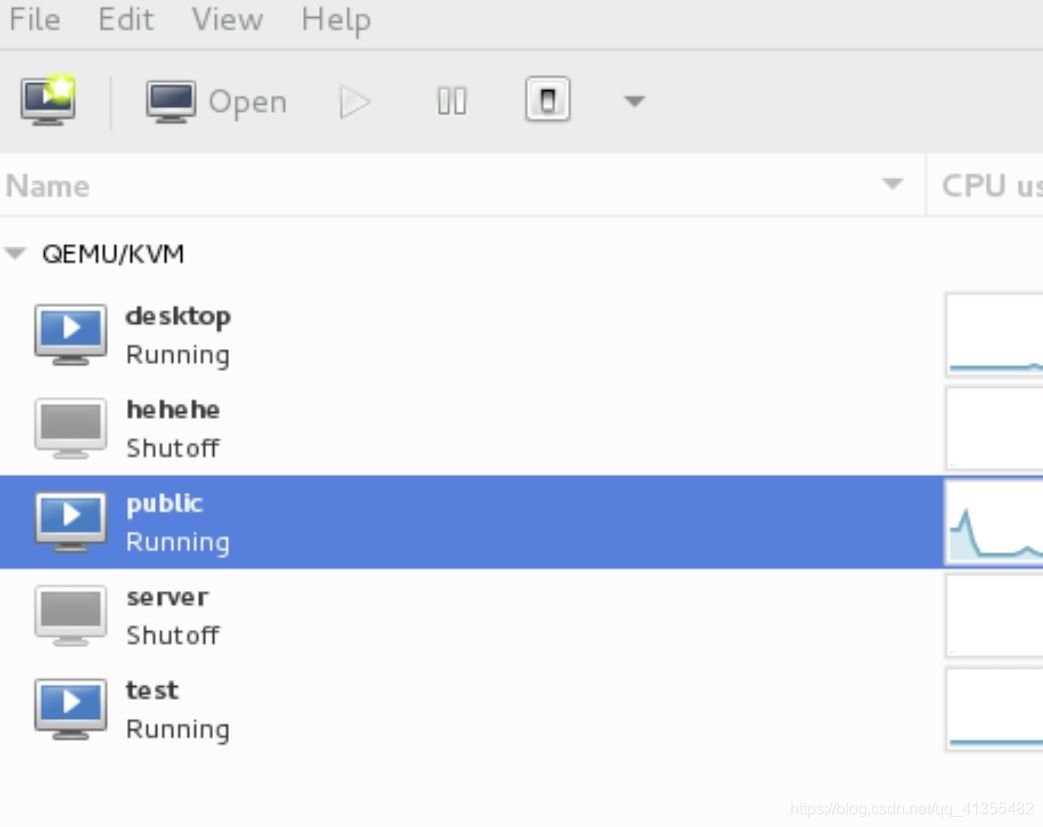Viewport: 1043px width, 827px height.
Task: Collapse the QEMU/KVM connection tree
Action: [15, 253]
